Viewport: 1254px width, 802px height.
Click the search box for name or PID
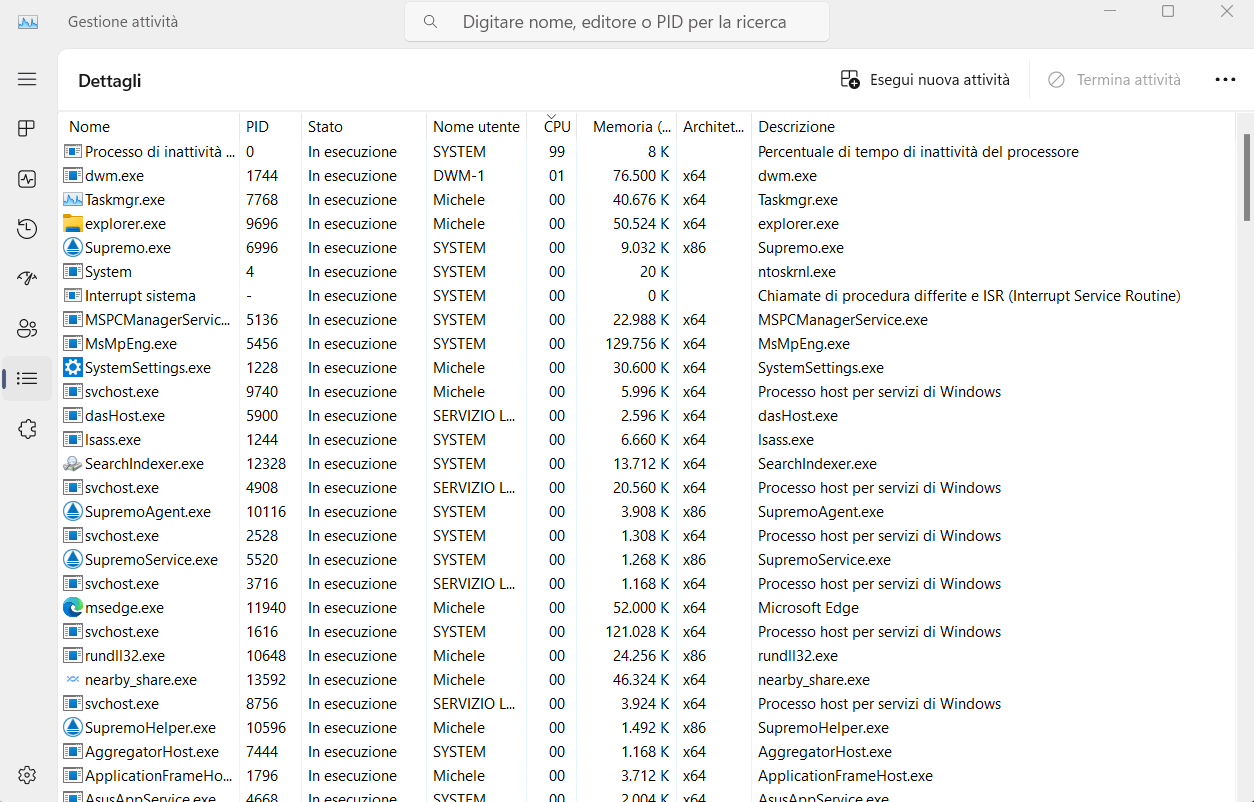pos(617,21)
